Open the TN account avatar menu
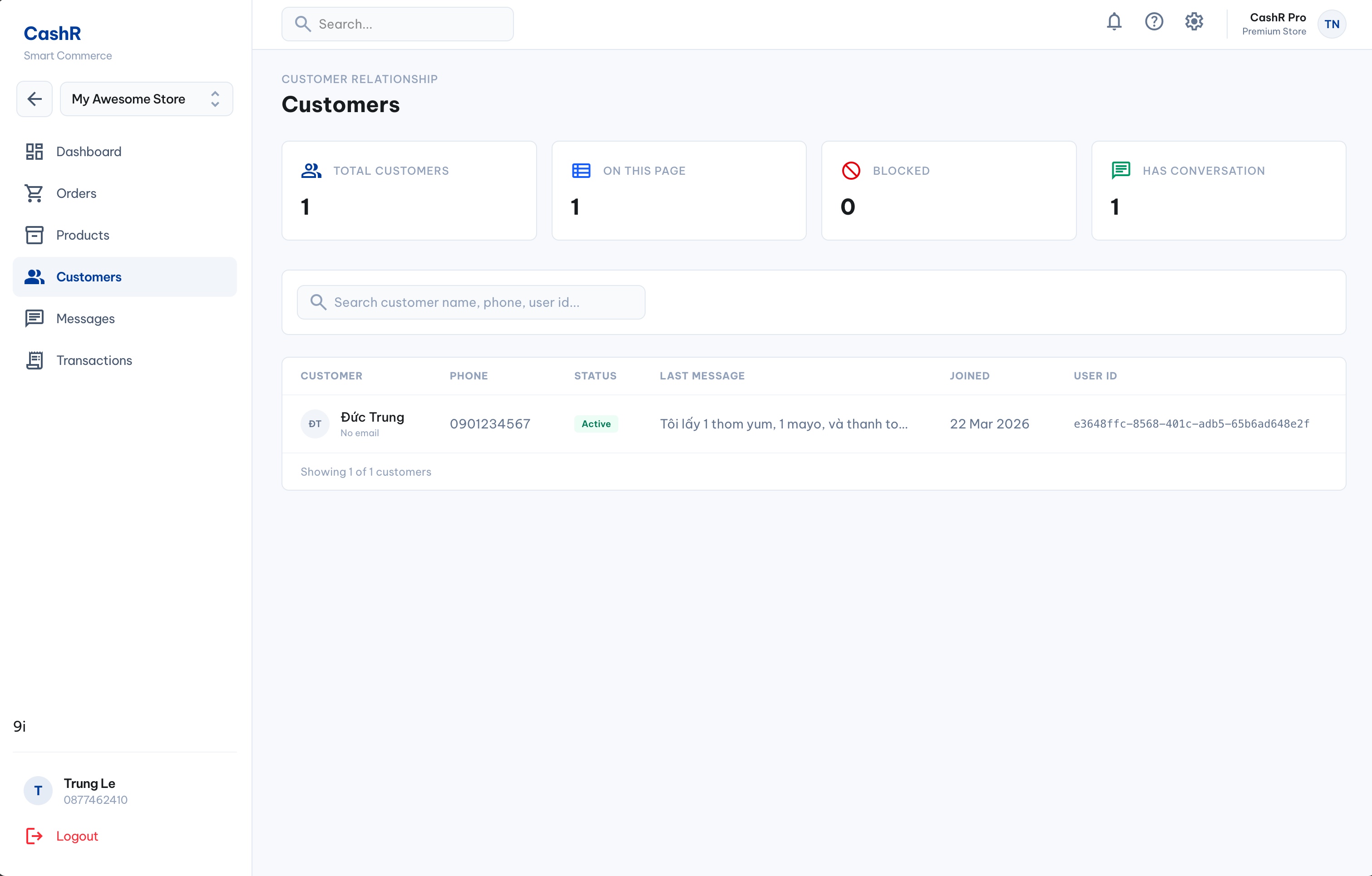This screenshot has width=1372, height=876. point(1332,24)
